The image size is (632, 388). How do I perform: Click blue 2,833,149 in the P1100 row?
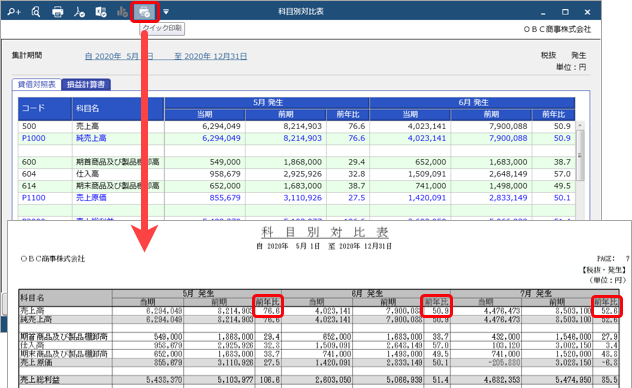pos(508,198)
